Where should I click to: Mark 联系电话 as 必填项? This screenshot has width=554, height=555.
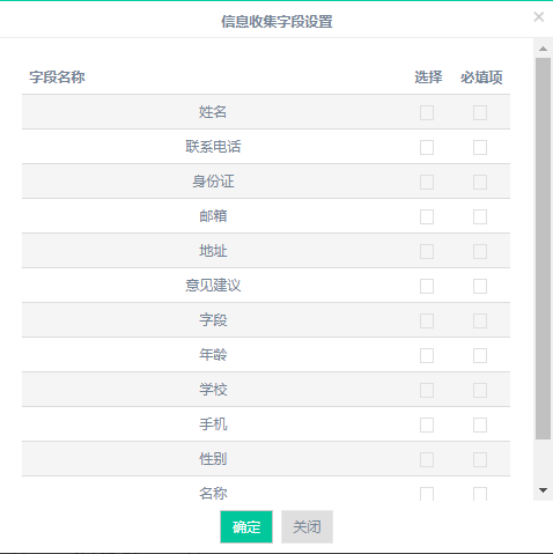(x=480, y=147)
